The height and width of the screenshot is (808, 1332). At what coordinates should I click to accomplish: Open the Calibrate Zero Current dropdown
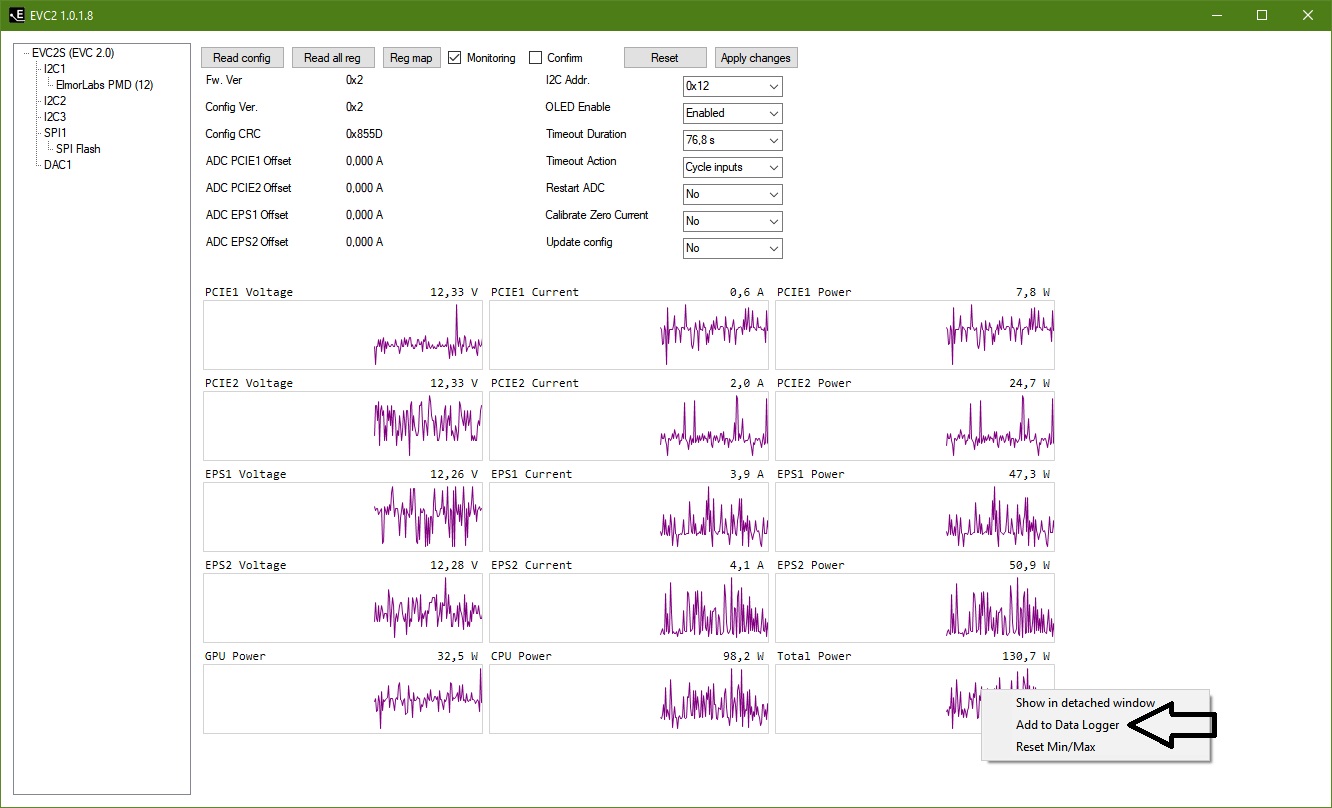click(732, 222)
